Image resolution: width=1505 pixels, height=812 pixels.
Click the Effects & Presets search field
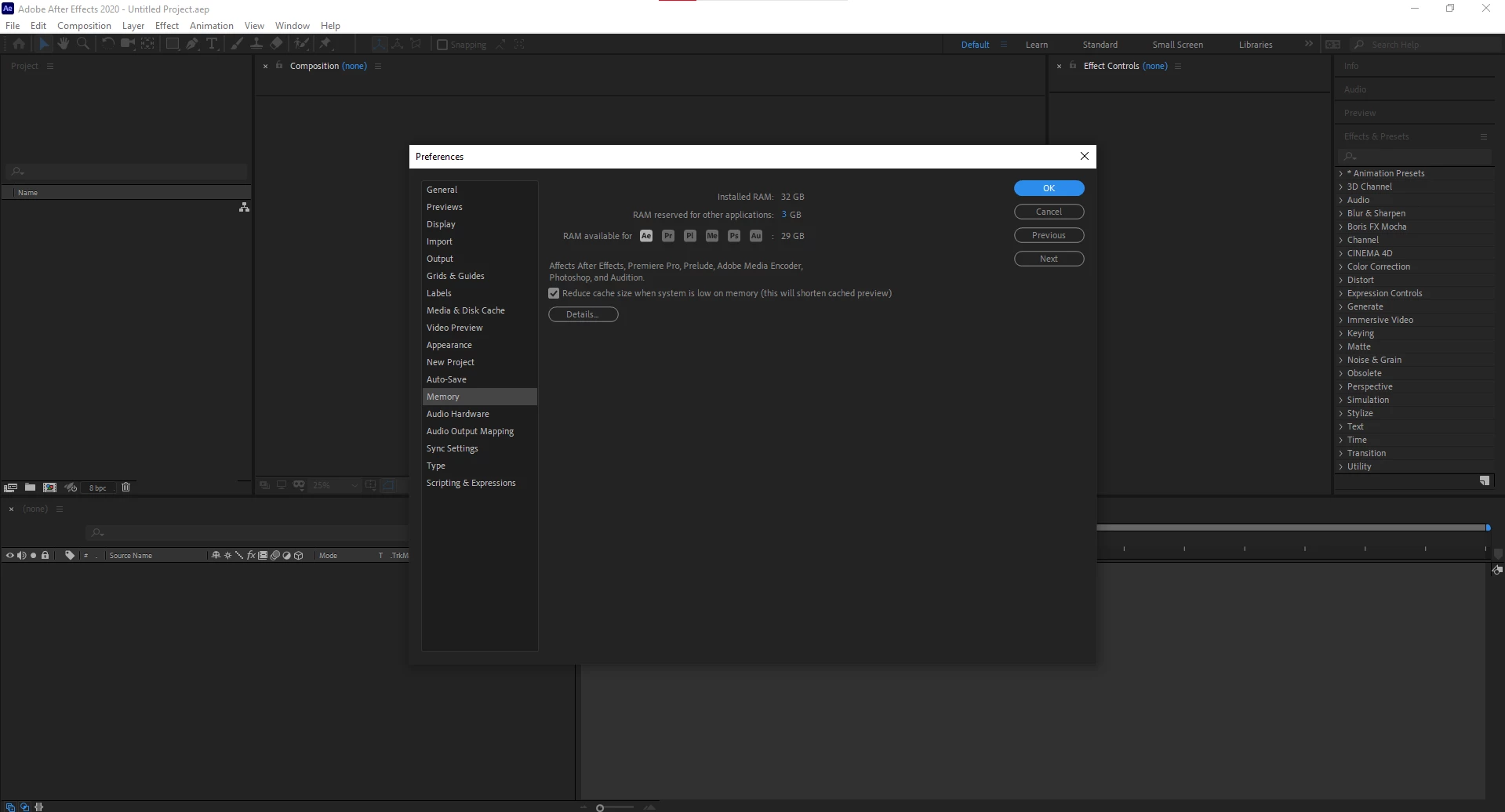click(1416, 157)
